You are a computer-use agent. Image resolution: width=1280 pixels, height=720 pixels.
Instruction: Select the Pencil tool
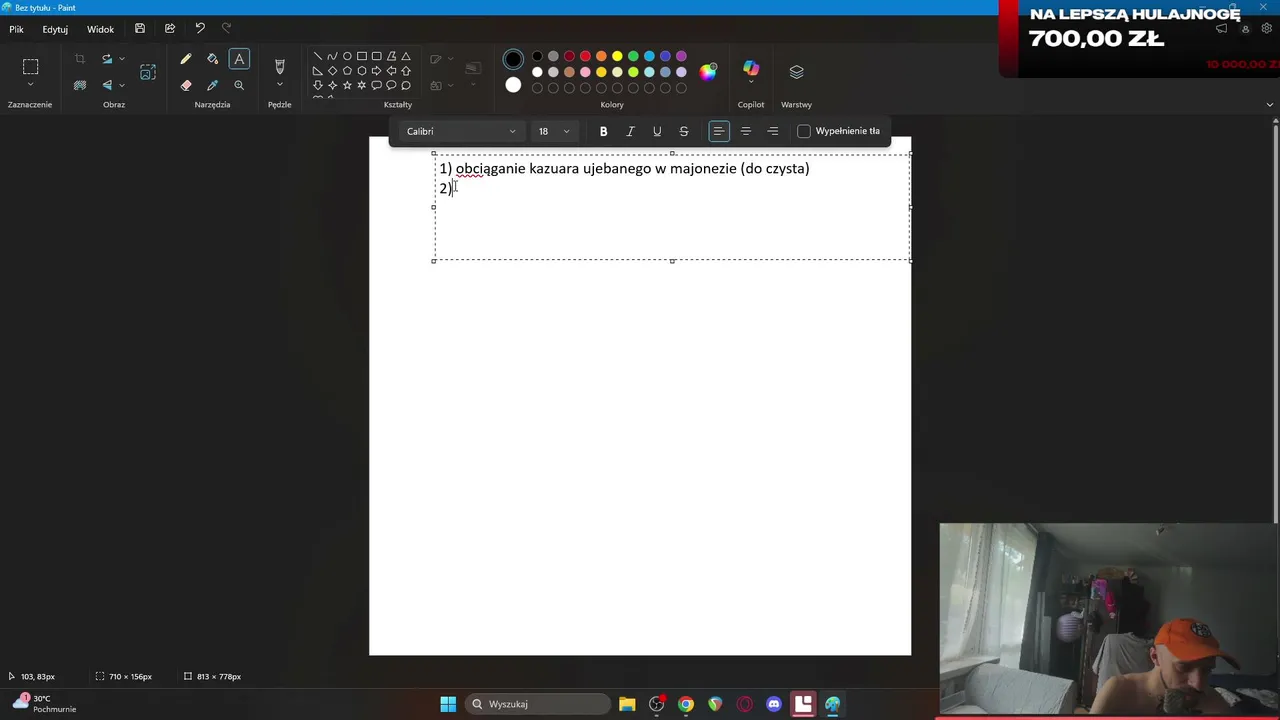coord(186,60)
